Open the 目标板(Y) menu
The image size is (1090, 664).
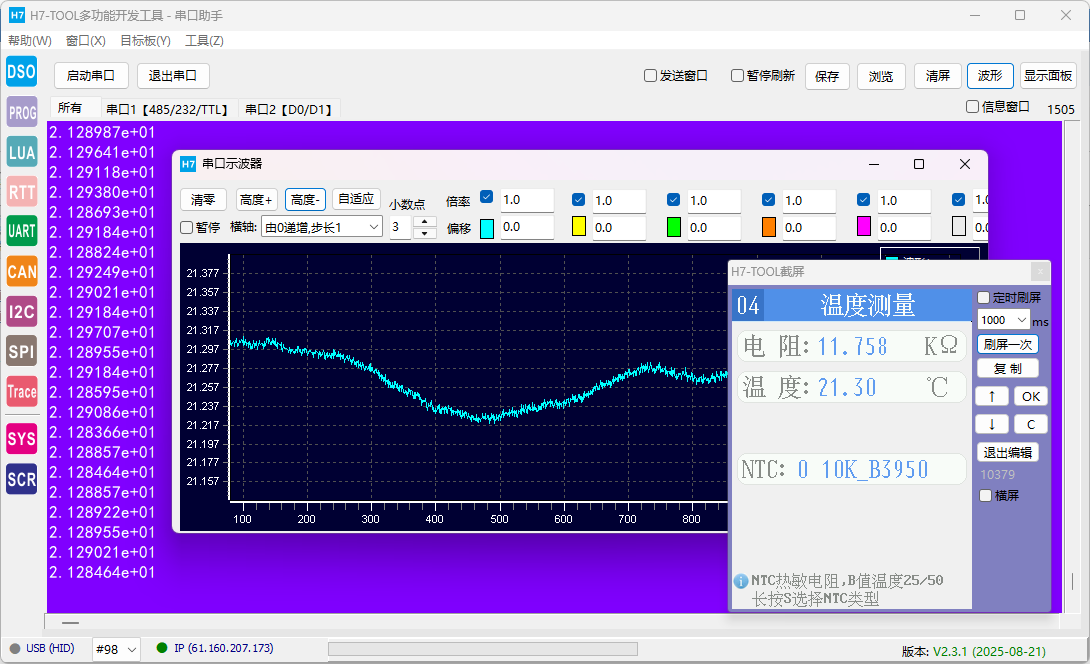tap(145, 41)
